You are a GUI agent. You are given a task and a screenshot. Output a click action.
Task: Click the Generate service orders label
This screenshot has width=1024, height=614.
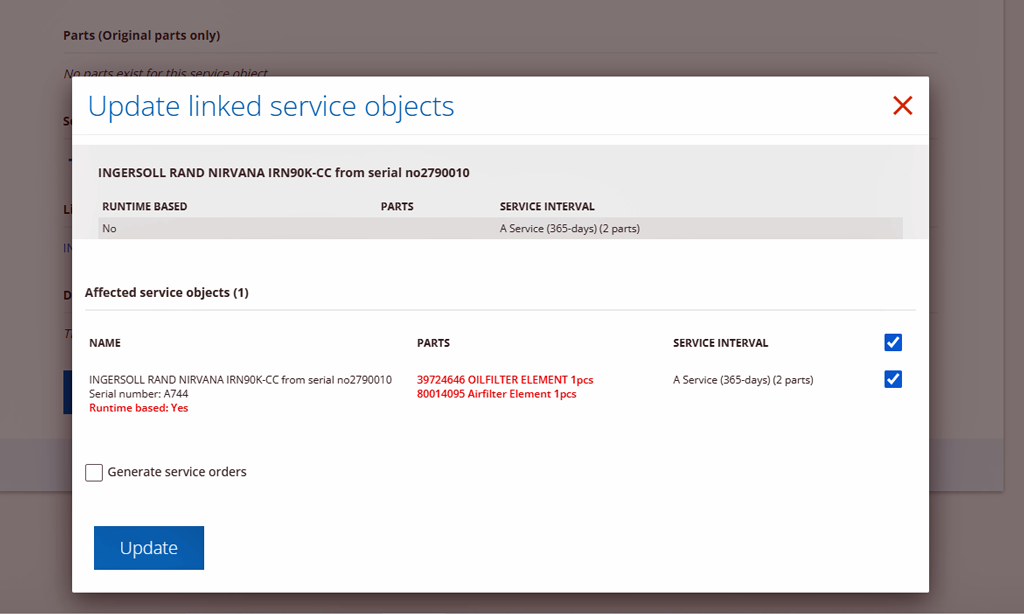click(177, 472)
